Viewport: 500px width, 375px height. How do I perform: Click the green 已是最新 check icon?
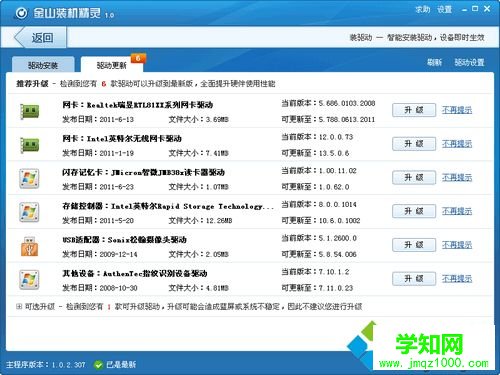pos(98,365)
